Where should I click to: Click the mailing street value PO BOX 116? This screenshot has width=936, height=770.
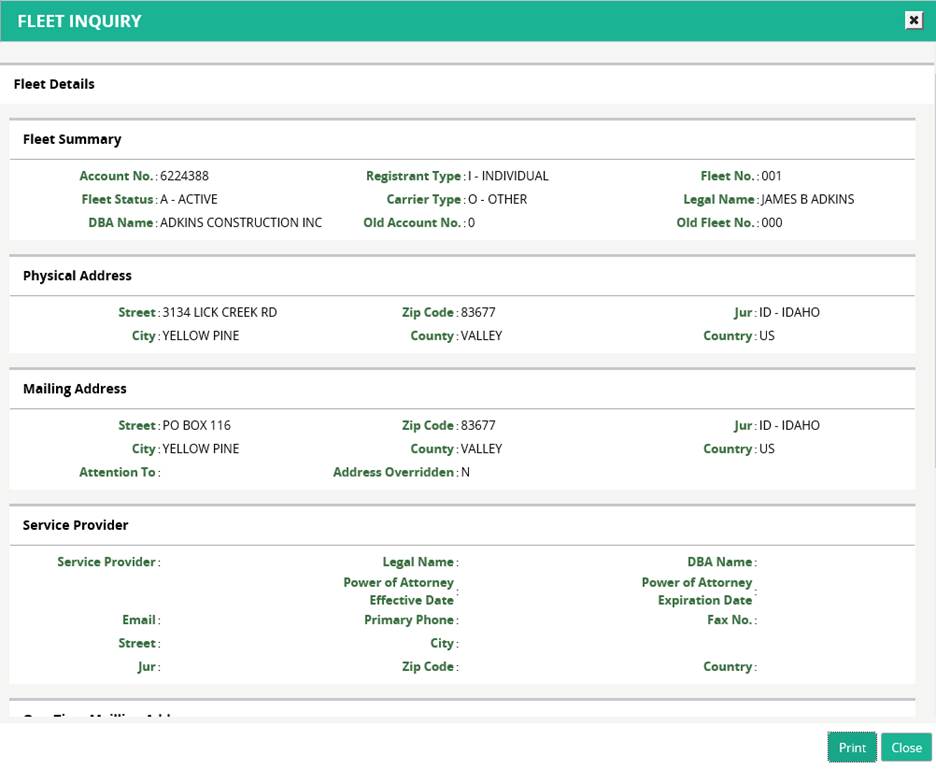click(x=196, y=425)
